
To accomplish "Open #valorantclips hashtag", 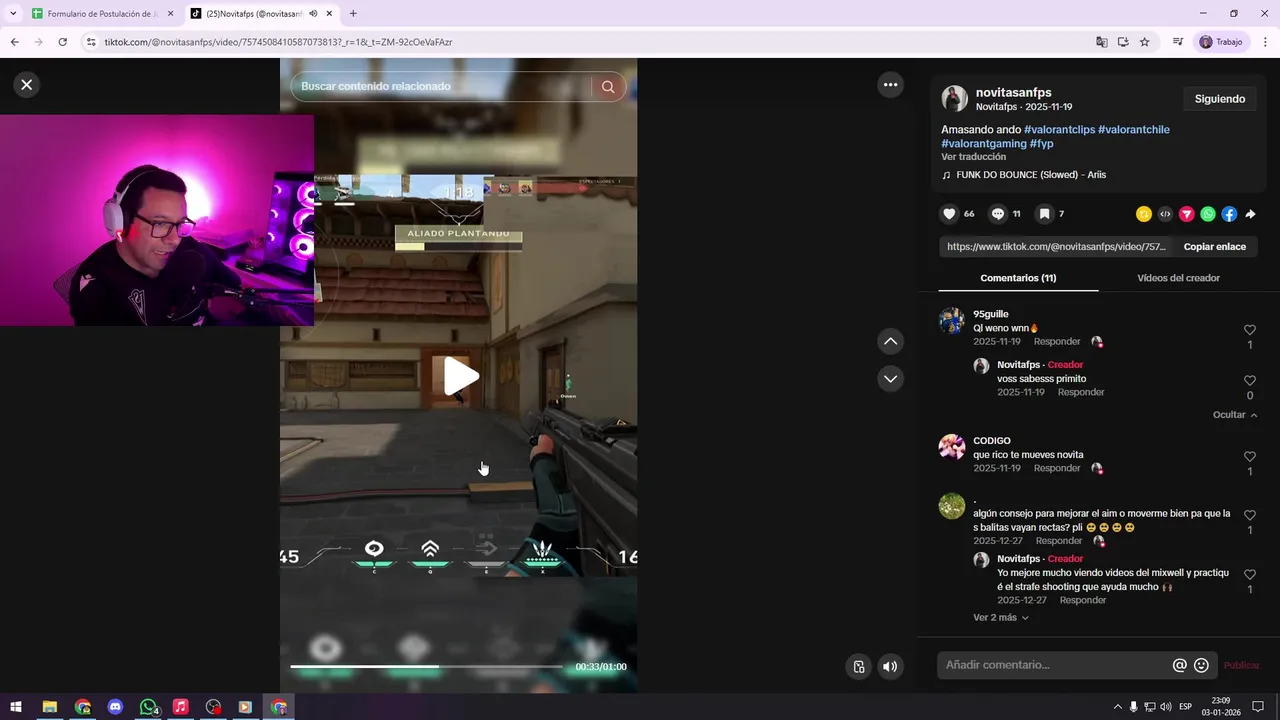I will [x=1059, y=130].
